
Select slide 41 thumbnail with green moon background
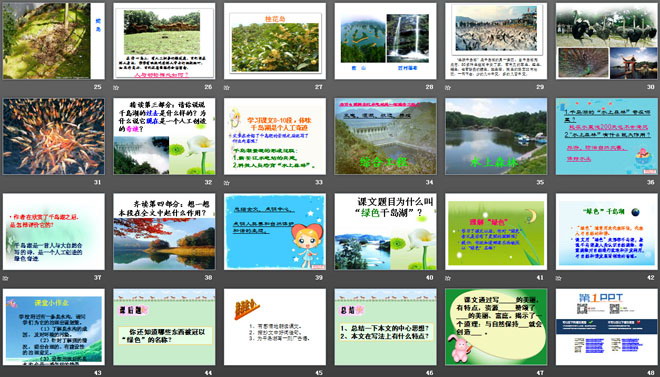[x=496, y=231]
